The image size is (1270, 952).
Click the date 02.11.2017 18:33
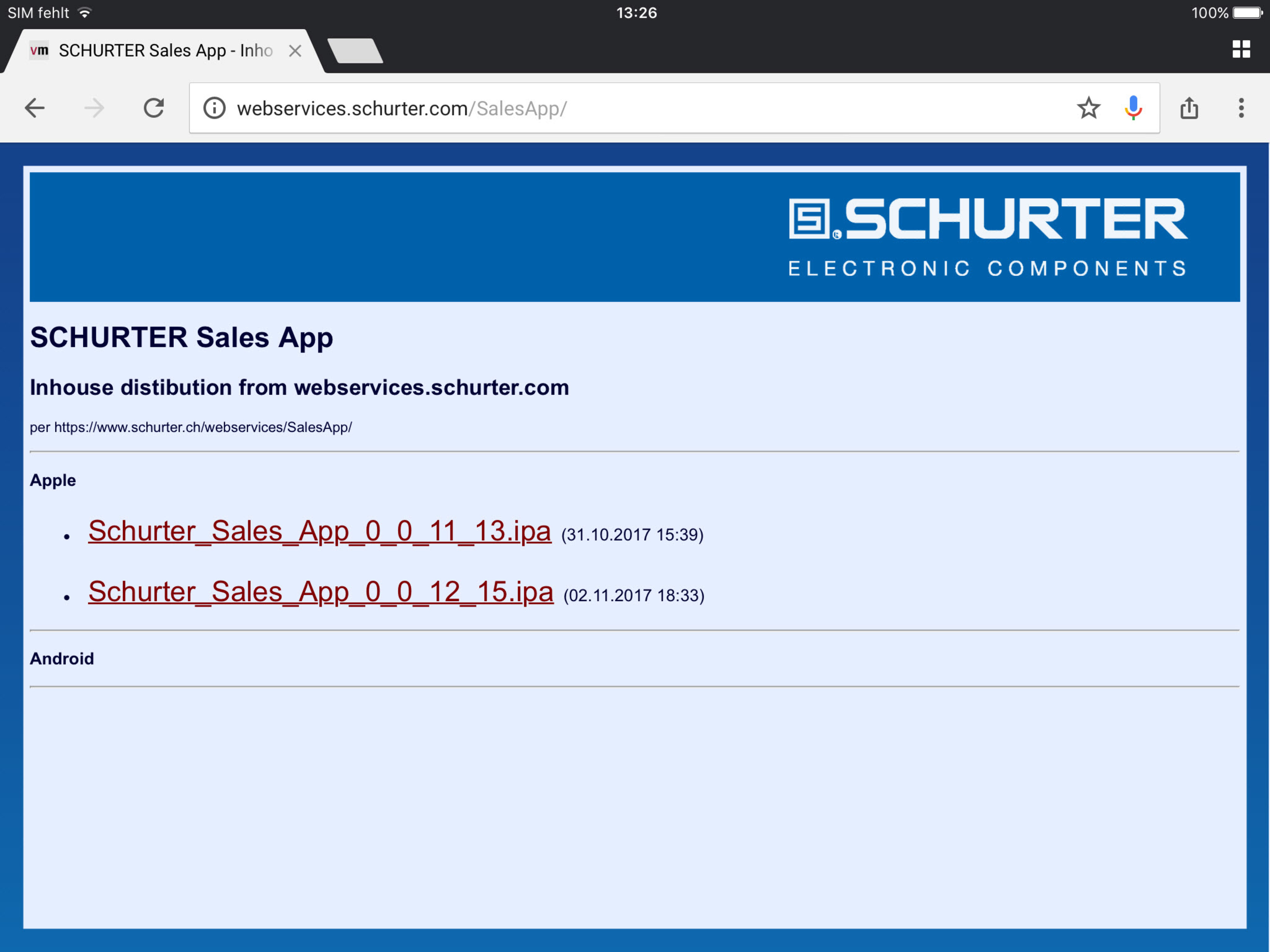click(634, 596)
